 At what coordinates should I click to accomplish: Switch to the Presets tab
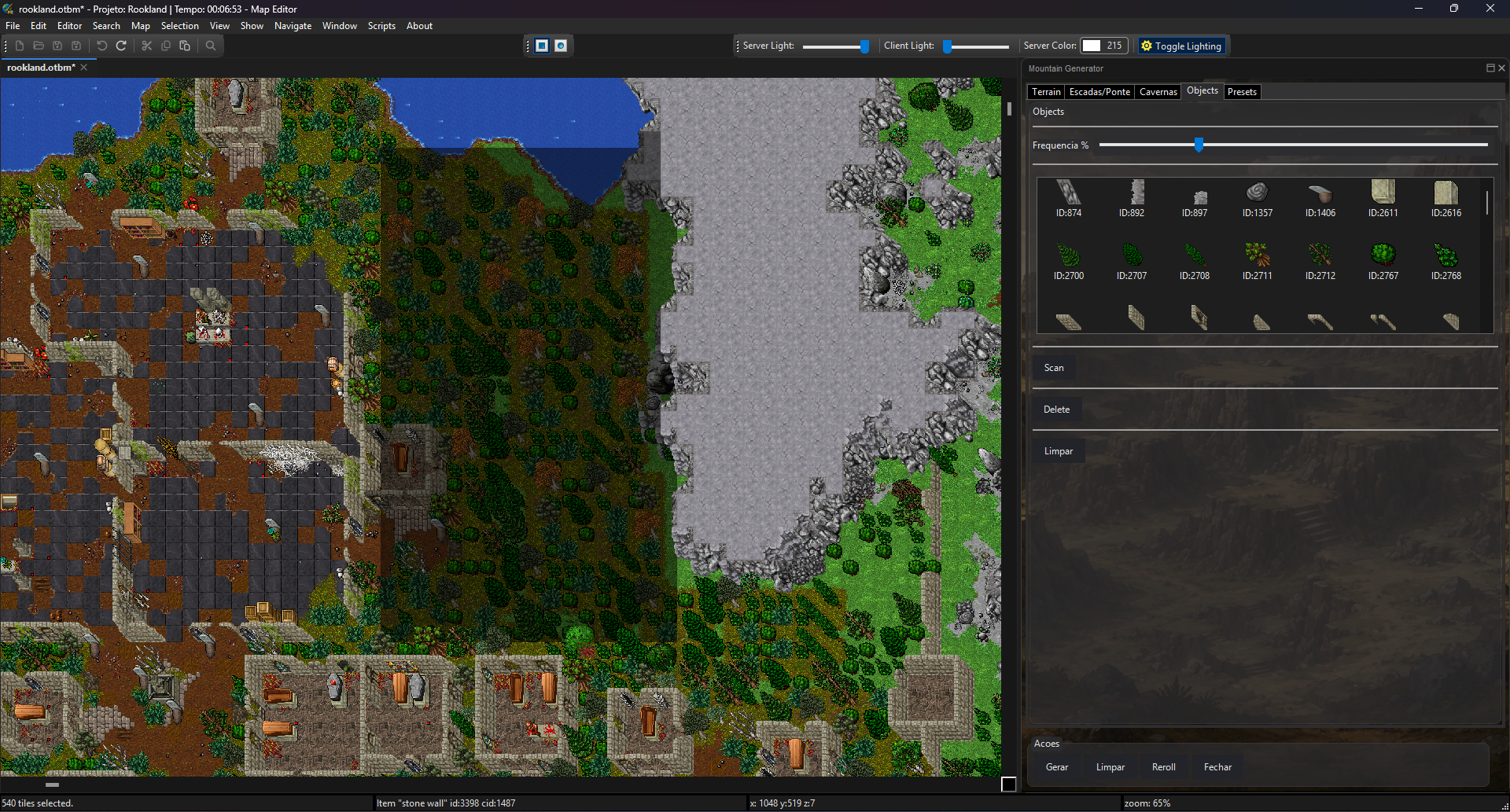click(x=1242, y=92)
